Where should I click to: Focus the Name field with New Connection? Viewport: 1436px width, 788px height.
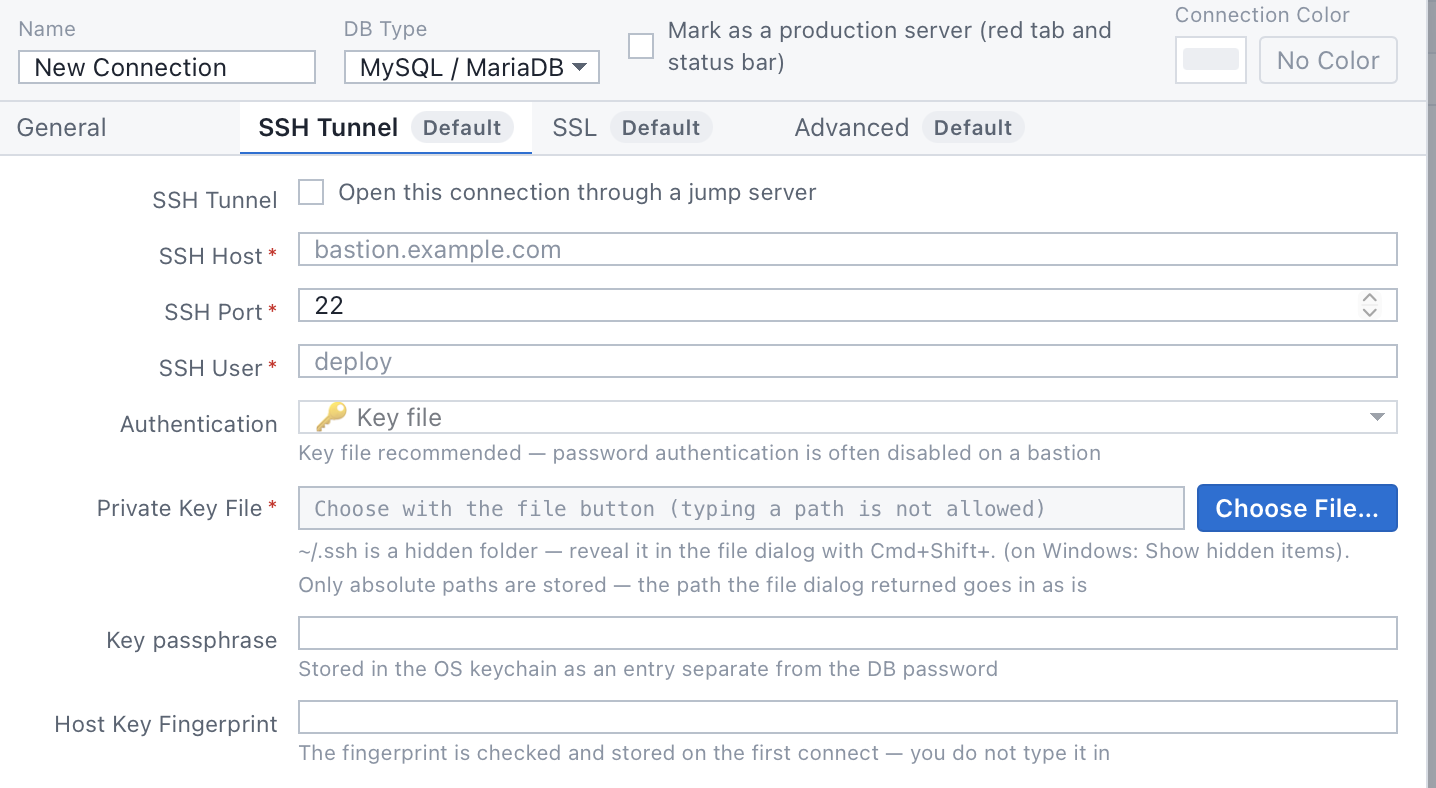167,68
